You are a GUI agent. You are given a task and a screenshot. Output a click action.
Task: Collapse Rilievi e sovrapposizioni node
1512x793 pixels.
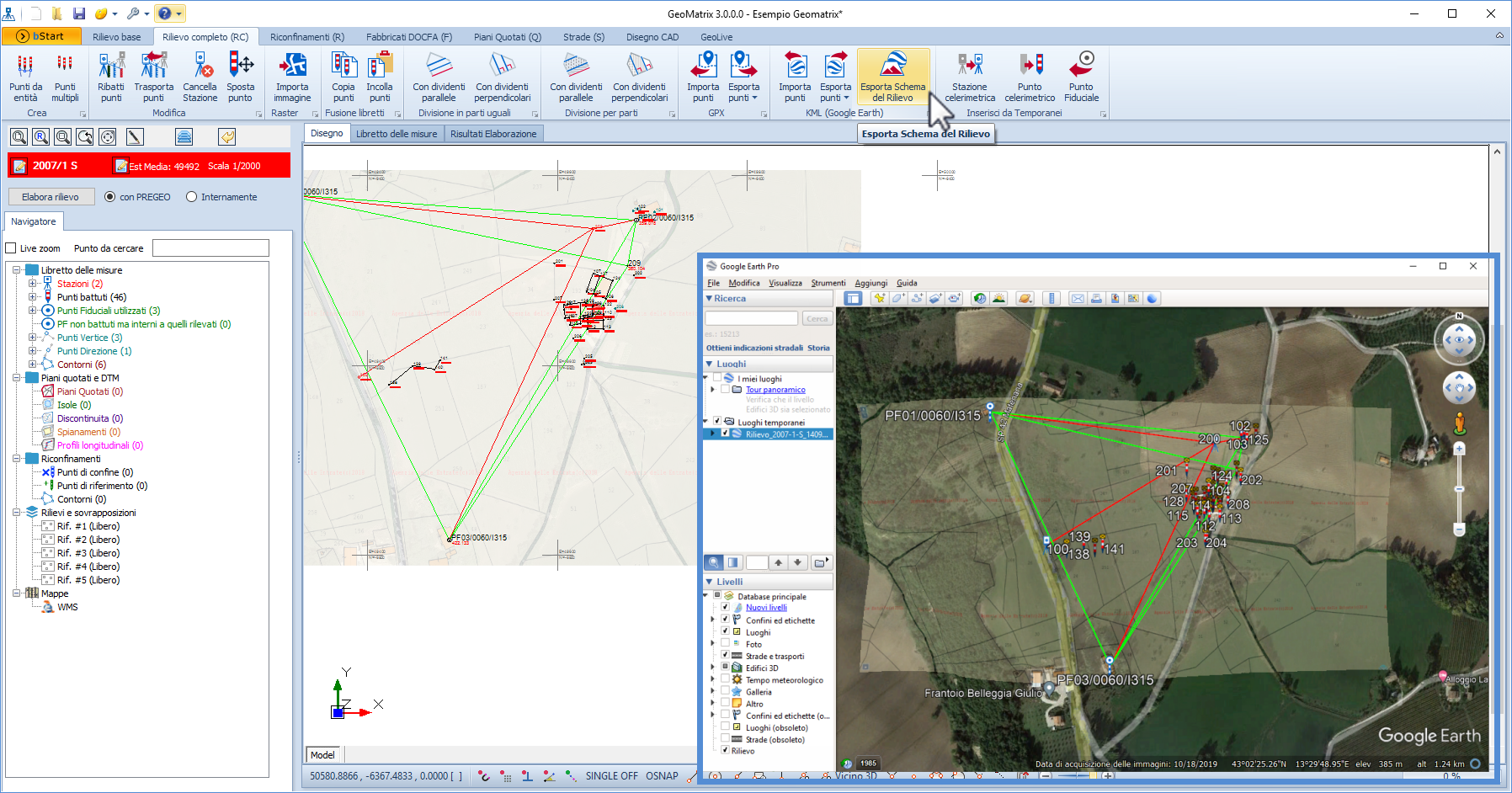coord(16,513)
